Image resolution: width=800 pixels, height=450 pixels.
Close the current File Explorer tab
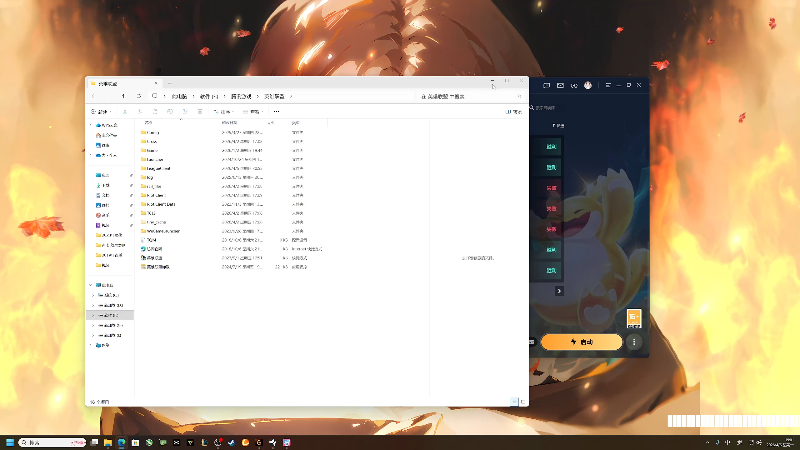click(156, 83)
